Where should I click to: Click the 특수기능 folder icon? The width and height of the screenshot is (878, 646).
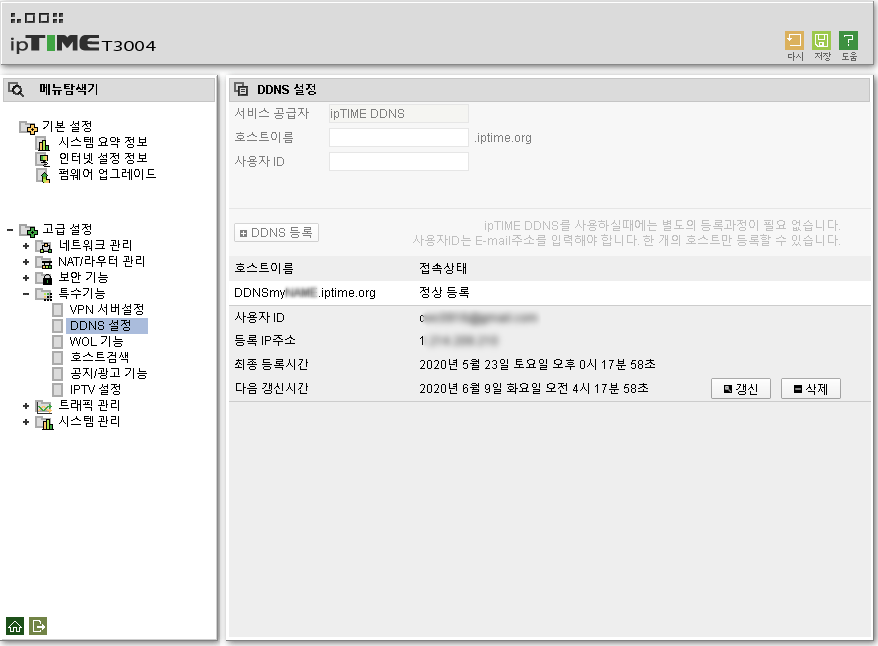point(44,294)
